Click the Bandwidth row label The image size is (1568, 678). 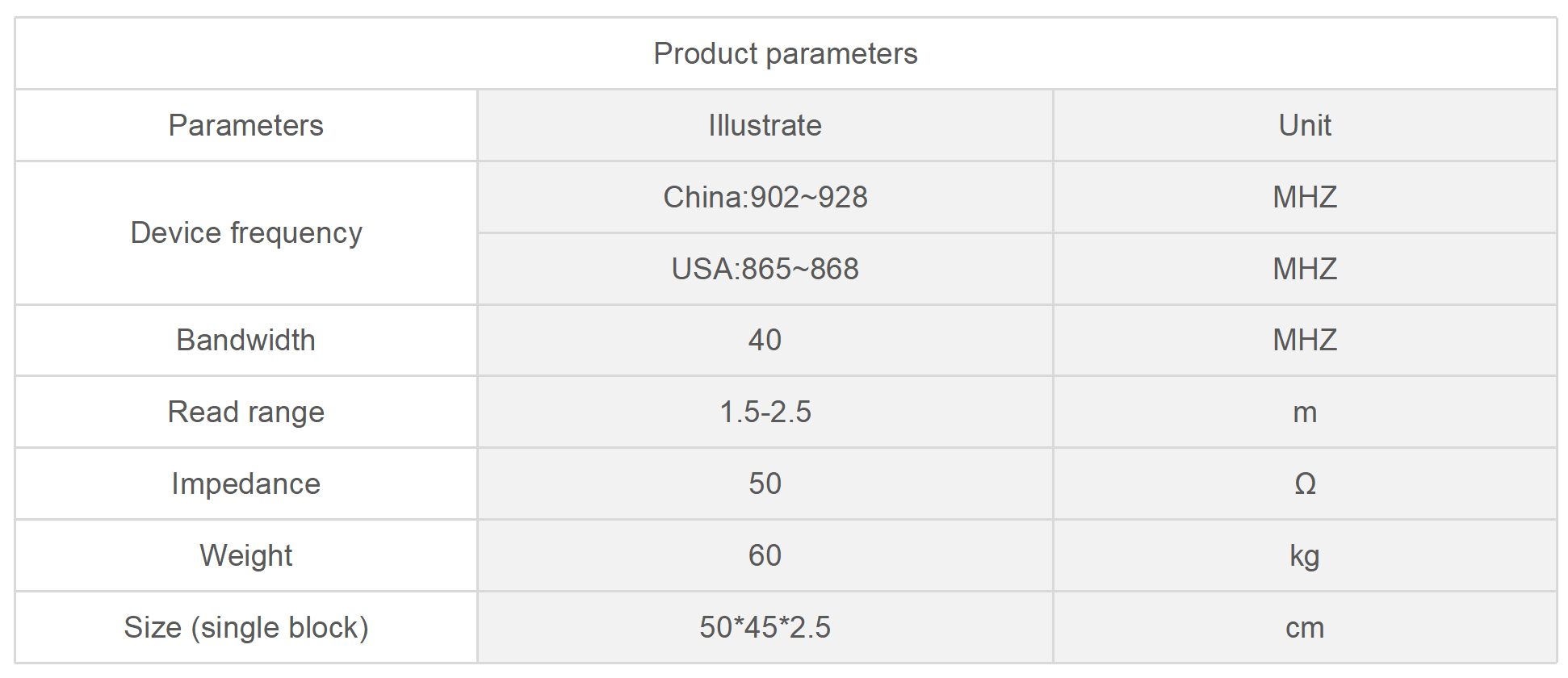pyautogui.click(x=245, y=340)
